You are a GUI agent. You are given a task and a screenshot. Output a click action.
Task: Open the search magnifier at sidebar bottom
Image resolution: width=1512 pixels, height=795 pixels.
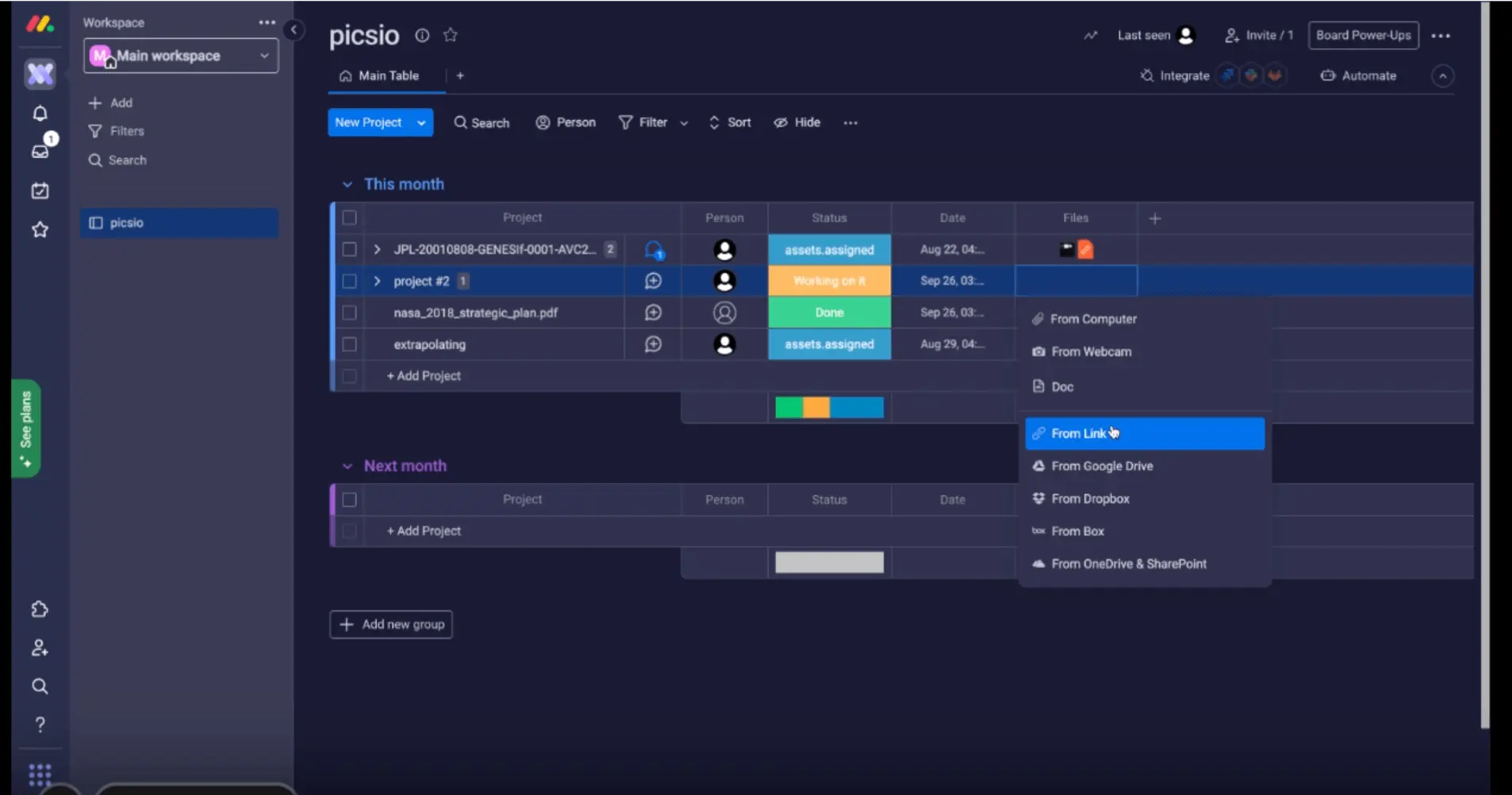[x=40, y=686]
